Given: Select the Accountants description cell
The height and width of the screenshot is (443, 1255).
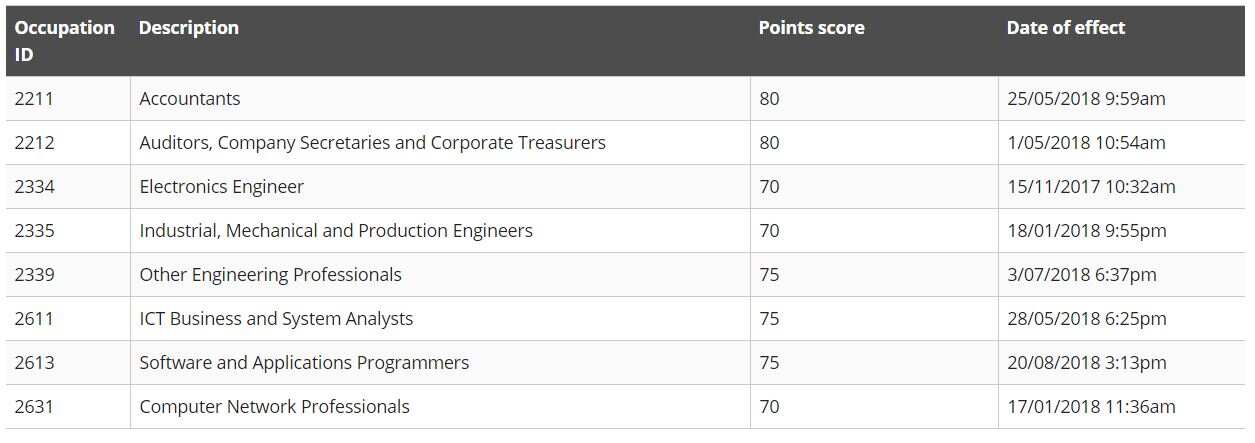Looking at the screenshot, I should (190, 99).
